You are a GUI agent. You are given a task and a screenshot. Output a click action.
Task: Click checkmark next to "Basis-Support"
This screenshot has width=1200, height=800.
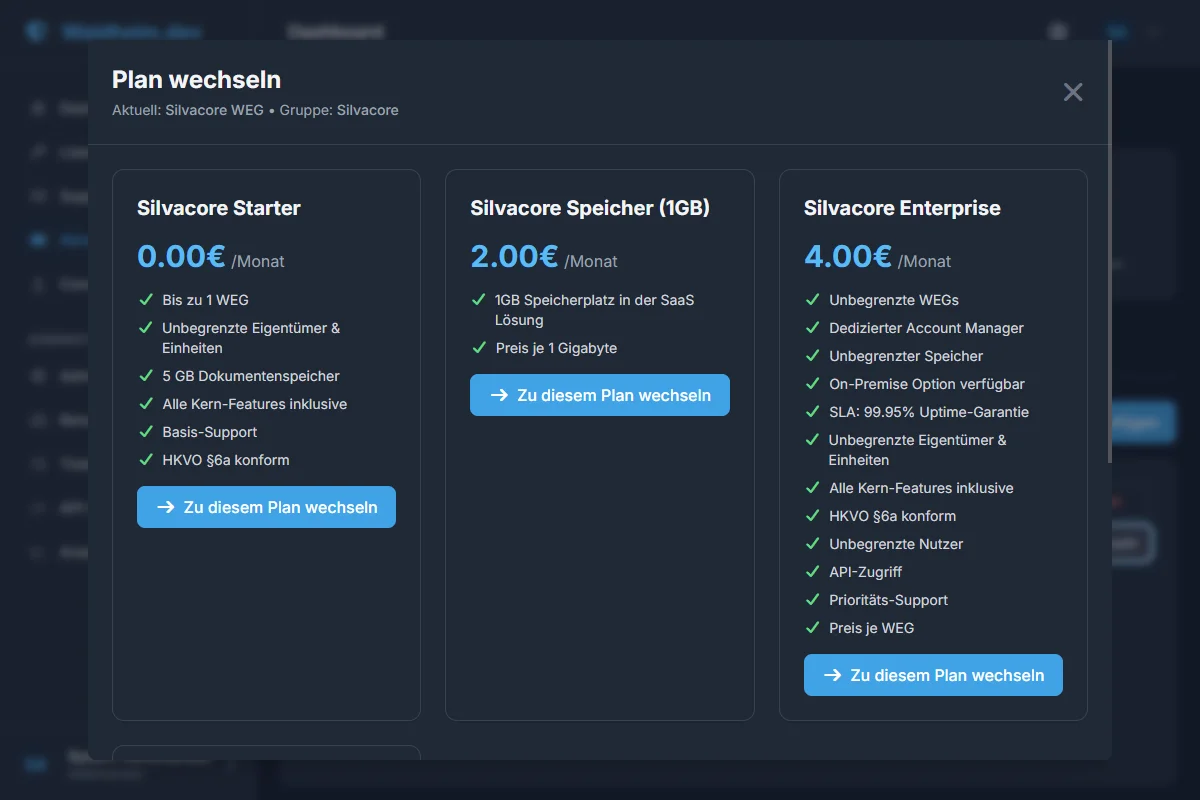[146, 432]
